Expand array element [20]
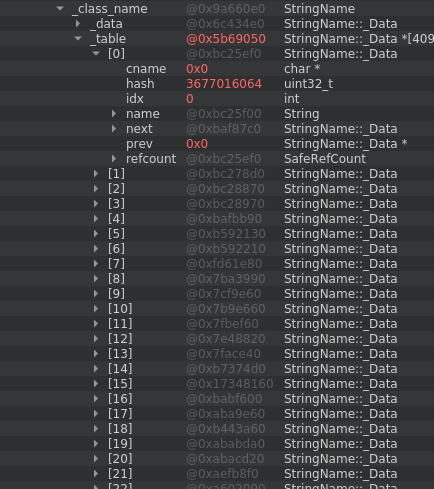Screen dimensions: 434x489 [x=96, y=459]
